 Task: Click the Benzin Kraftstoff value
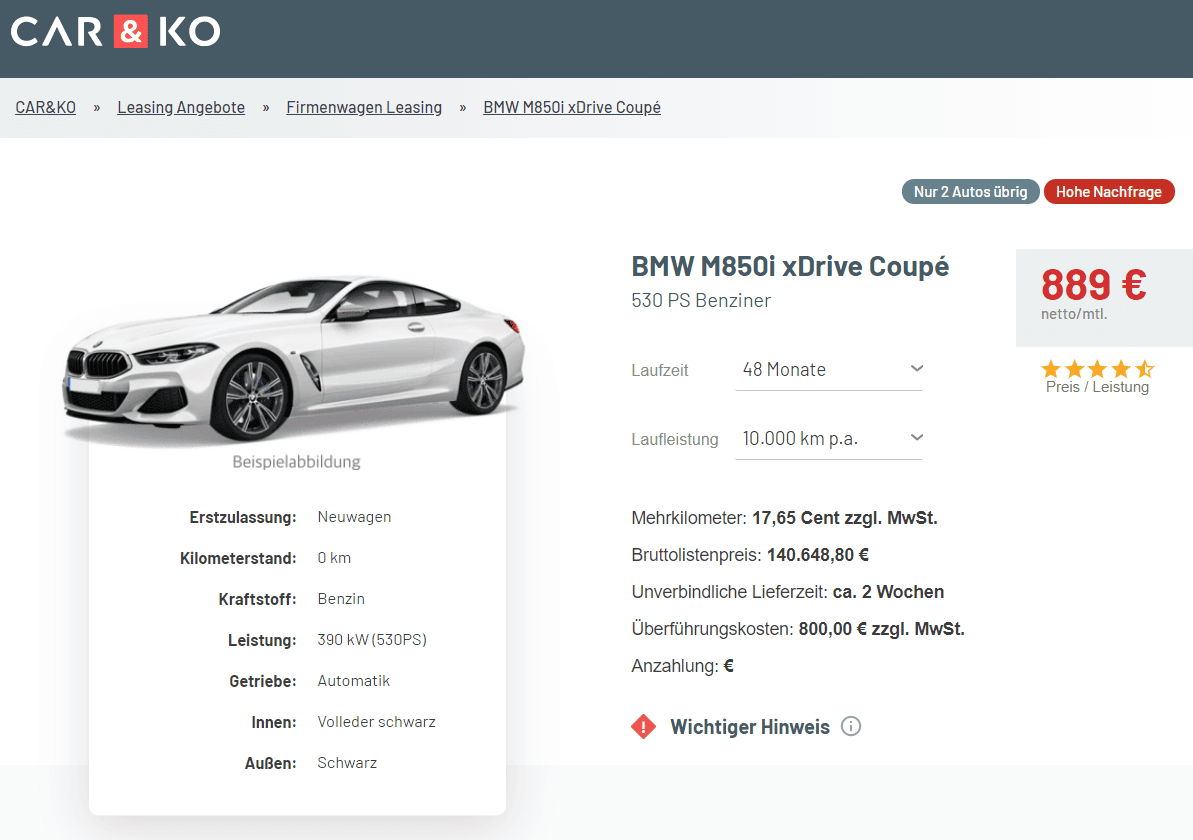pos(341,599)
